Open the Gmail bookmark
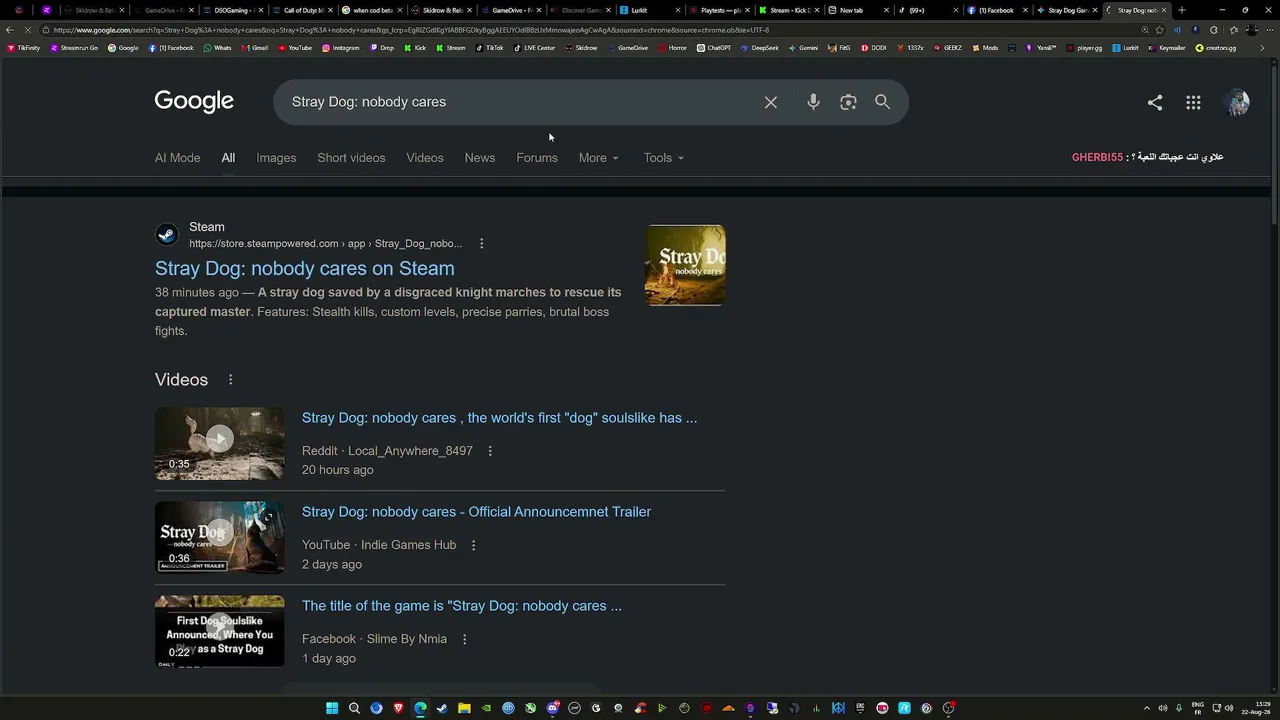The image size is (1280, 720). 254,48
